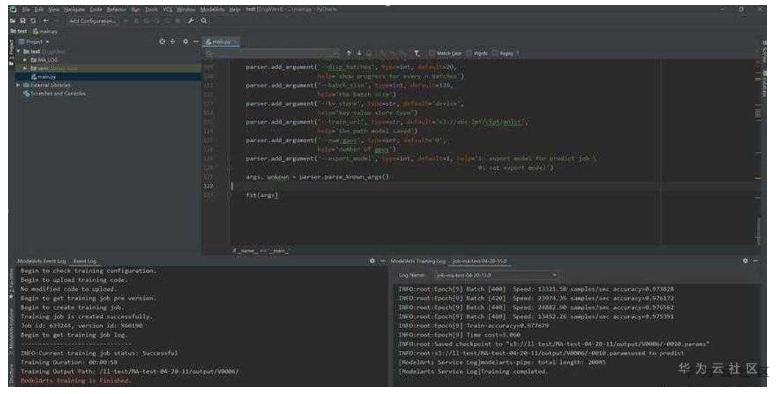The width and height of the screenshot is (780, 394).
Task: Click the Open folder toolbar icon
Action: coord(13,21)
